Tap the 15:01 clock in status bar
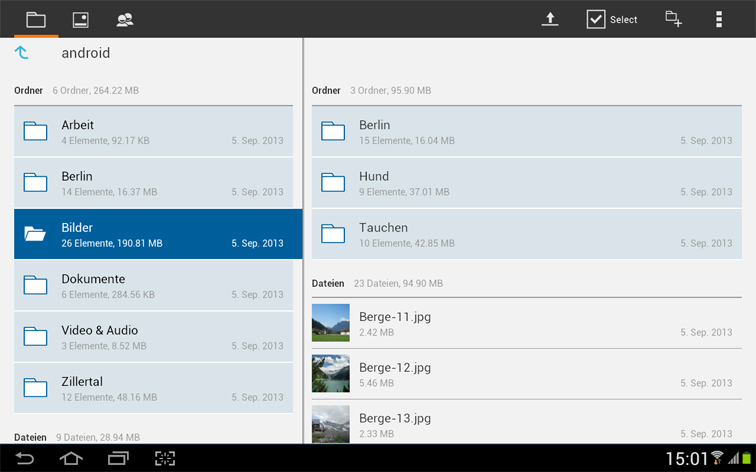This screenshot has height=472, width=756. [687, 459]
